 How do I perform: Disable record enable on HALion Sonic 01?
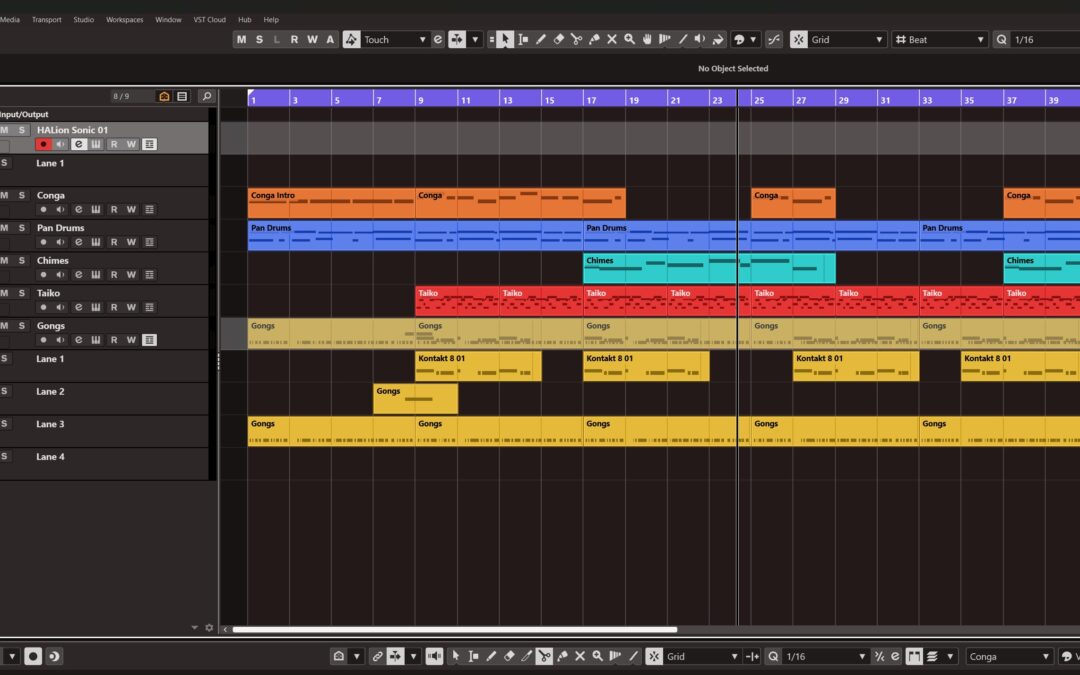tap(43, 145)
